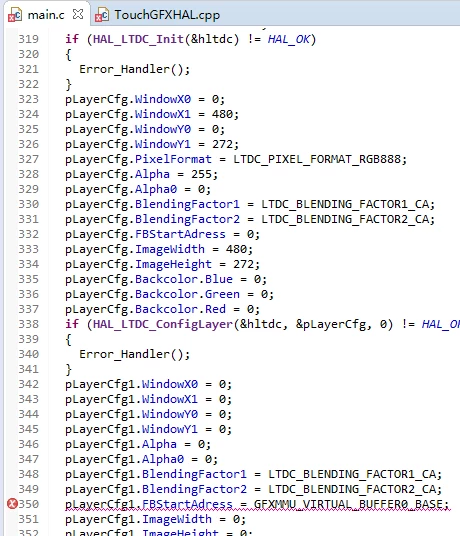
Task: Click LTDC_BLENDING_FACTOR1_CA on line 330
Action: tap(344, 204)
